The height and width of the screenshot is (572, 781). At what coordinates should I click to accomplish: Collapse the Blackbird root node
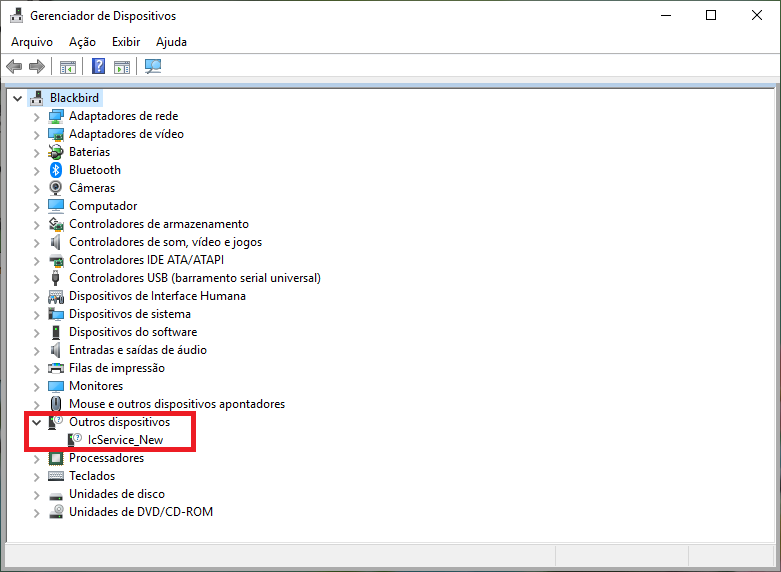[17, 98]
